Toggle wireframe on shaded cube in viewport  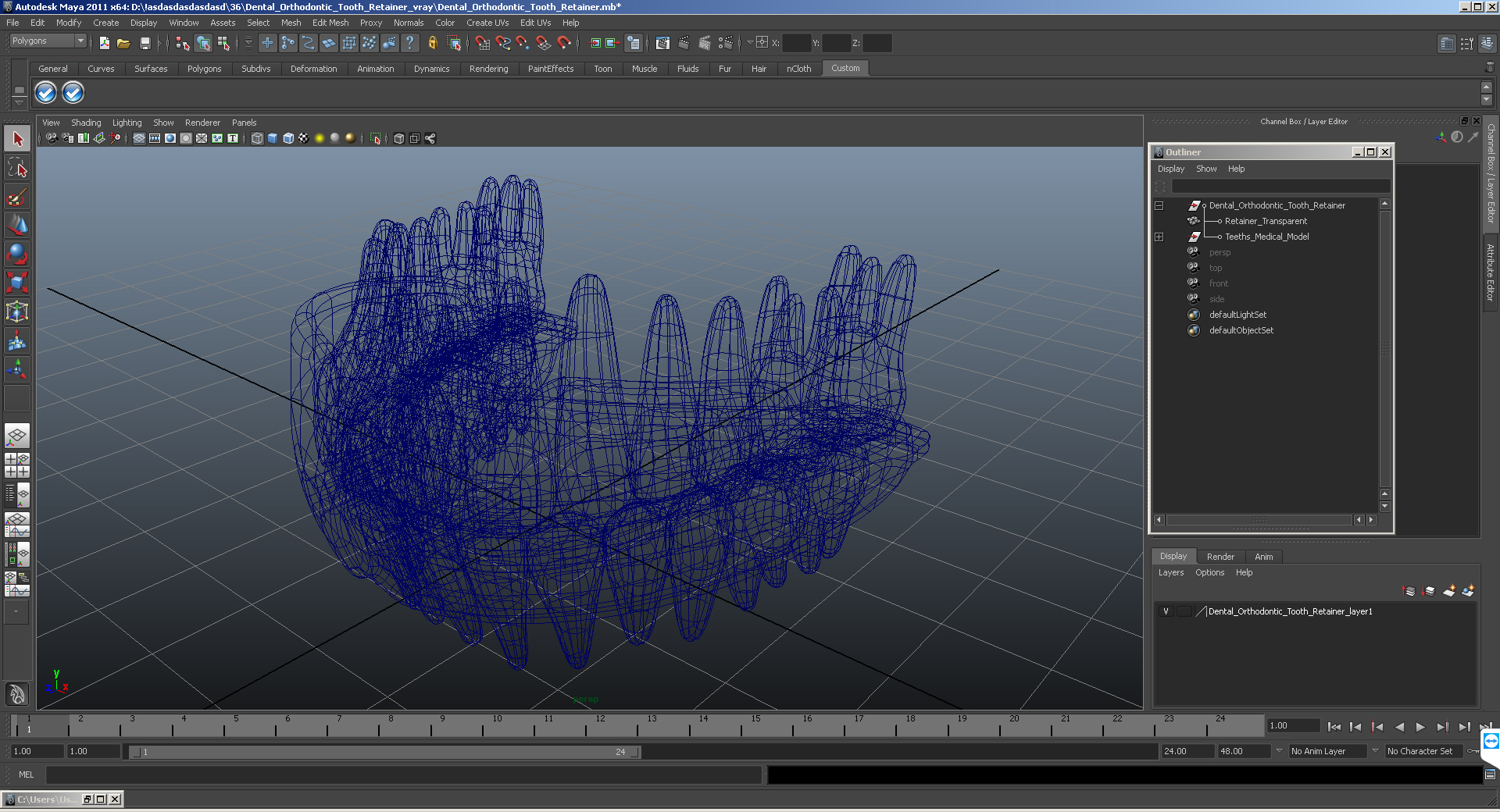(288, 138)
